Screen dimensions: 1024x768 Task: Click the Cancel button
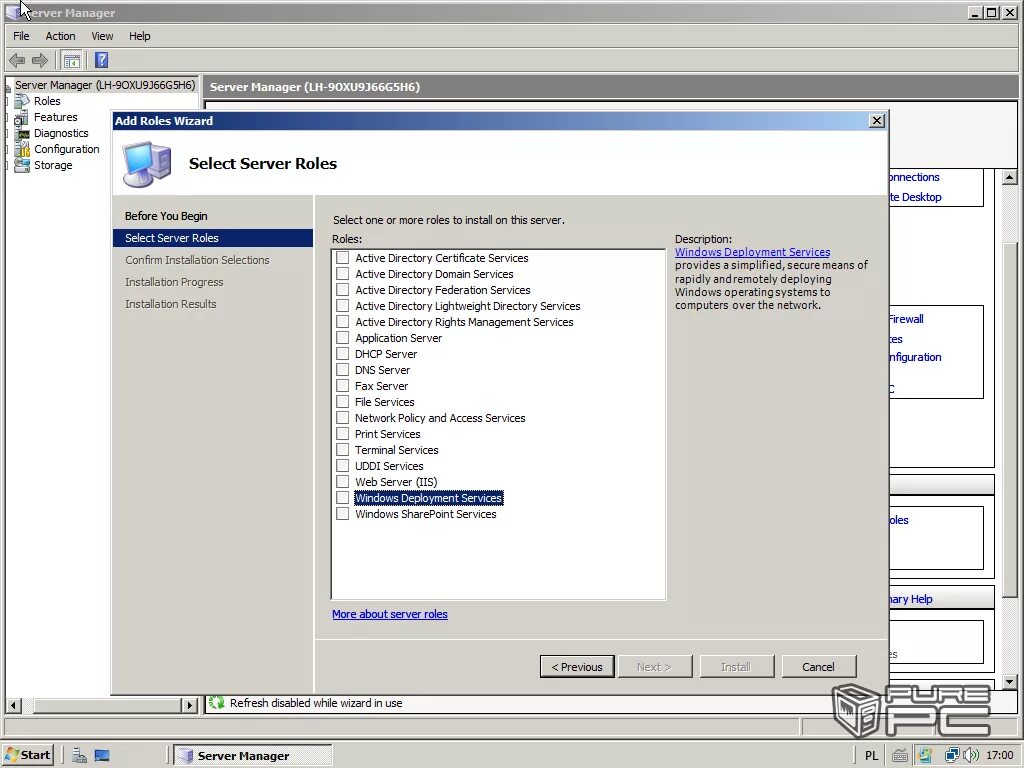tap(818, 667)
